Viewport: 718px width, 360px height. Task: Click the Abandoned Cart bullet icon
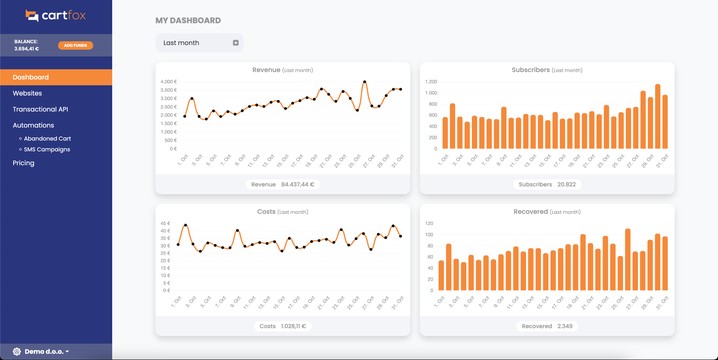pos(21,138)
